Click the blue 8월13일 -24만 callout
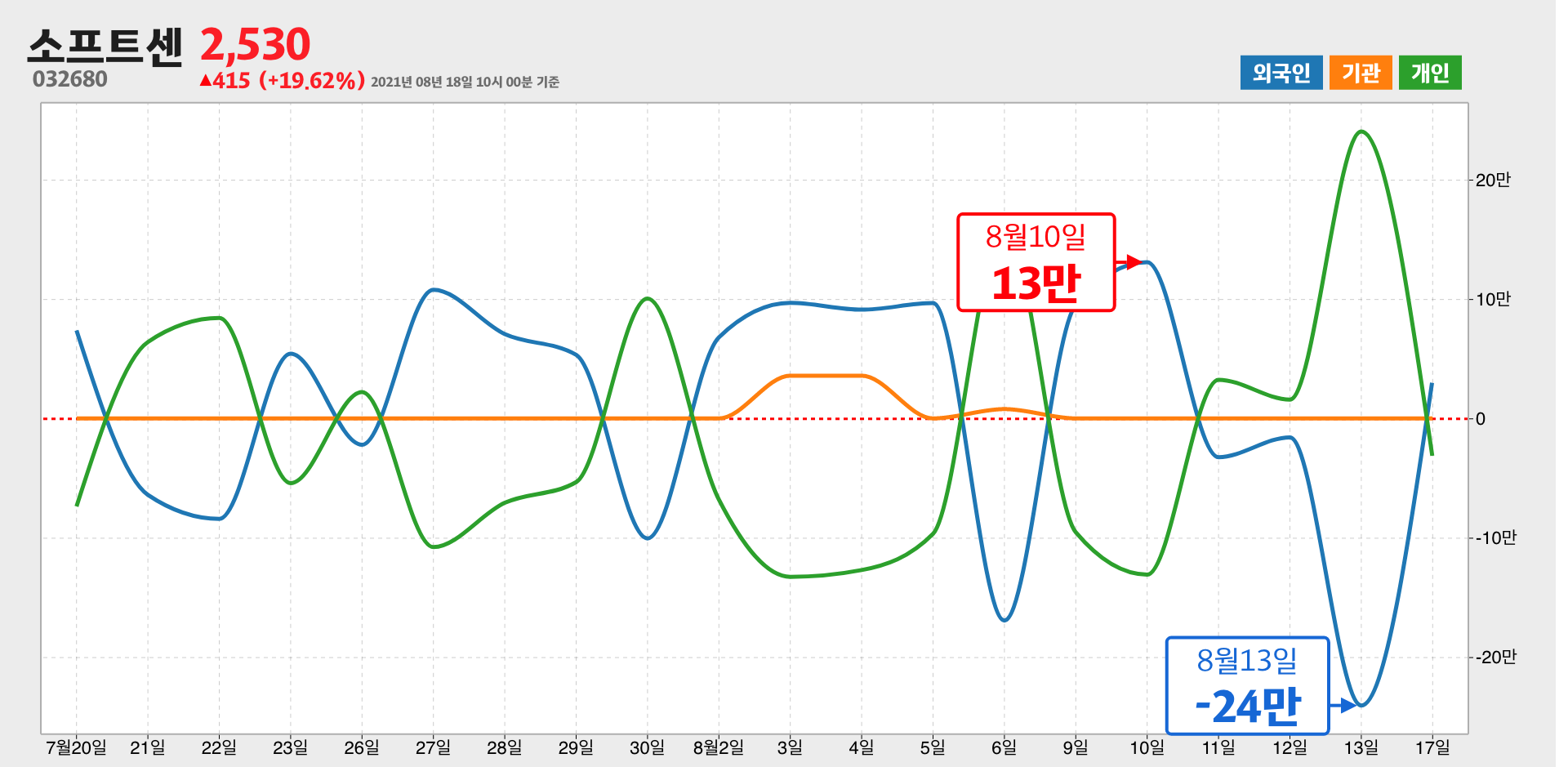1568x767 pixels. [x=1247, y=686]
